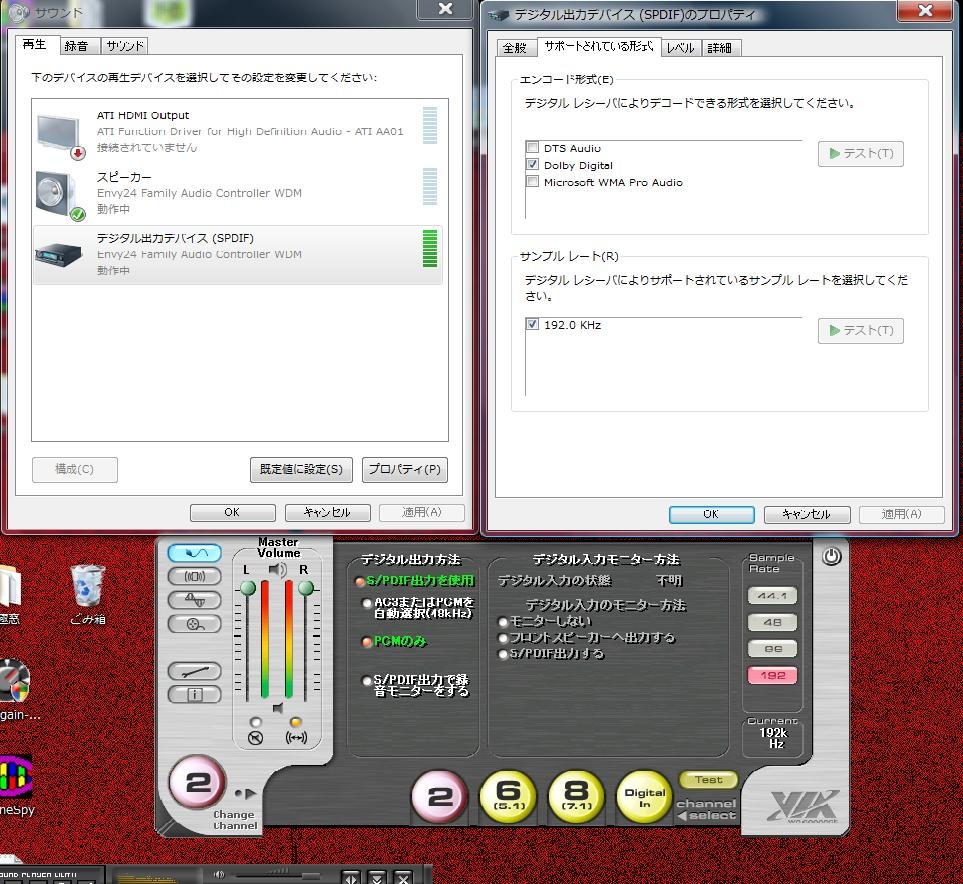Open the speaker surround settings page button

195,576
